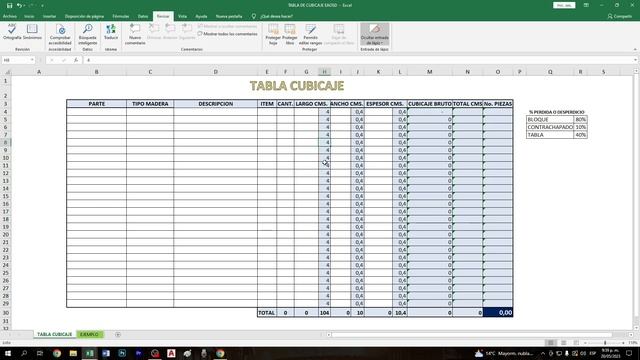The width and height of the screenshot is (640, 360).
Task: Add a Nuevo comentario
Action: tap(135, 34)
